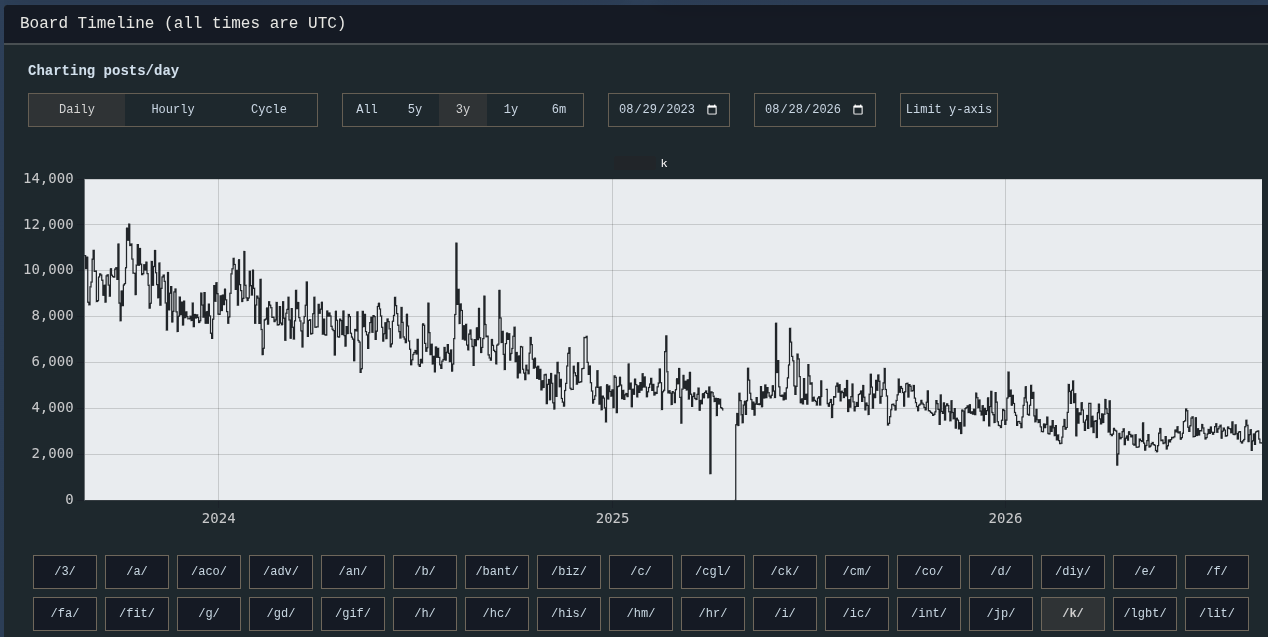Choose the 5y time range

tap(415, 110)
